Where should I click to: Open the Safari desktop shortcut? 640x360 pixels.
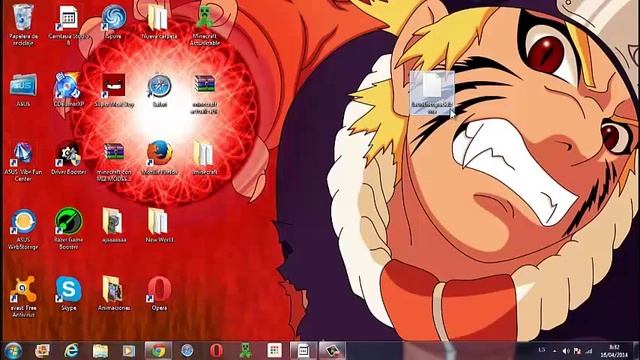pyautogui.click(x=159, y=90)
